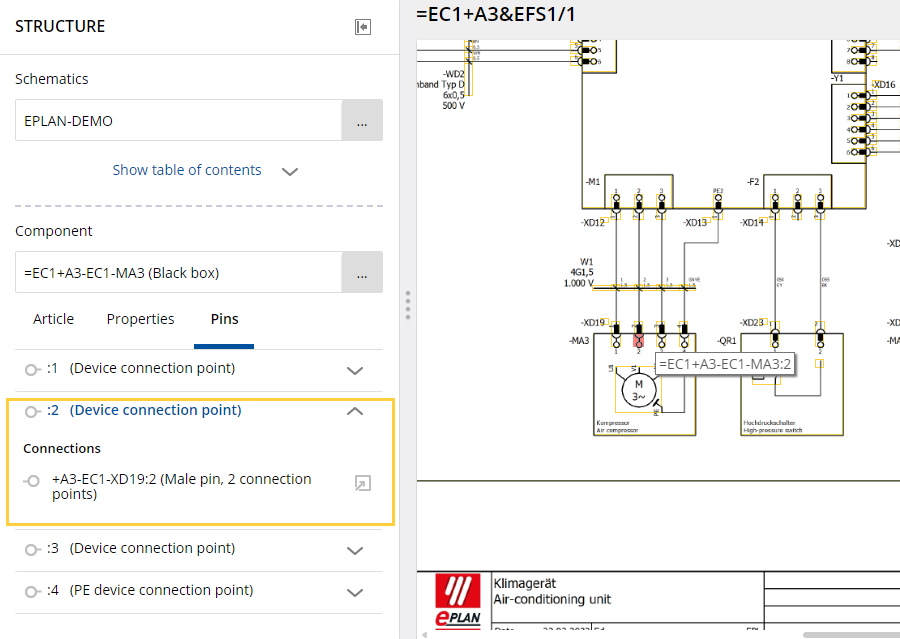Collapse the Structure panel with the arrow icon
Screen dimensions: 900x639
pyautogui.click(x=363, y=27)
